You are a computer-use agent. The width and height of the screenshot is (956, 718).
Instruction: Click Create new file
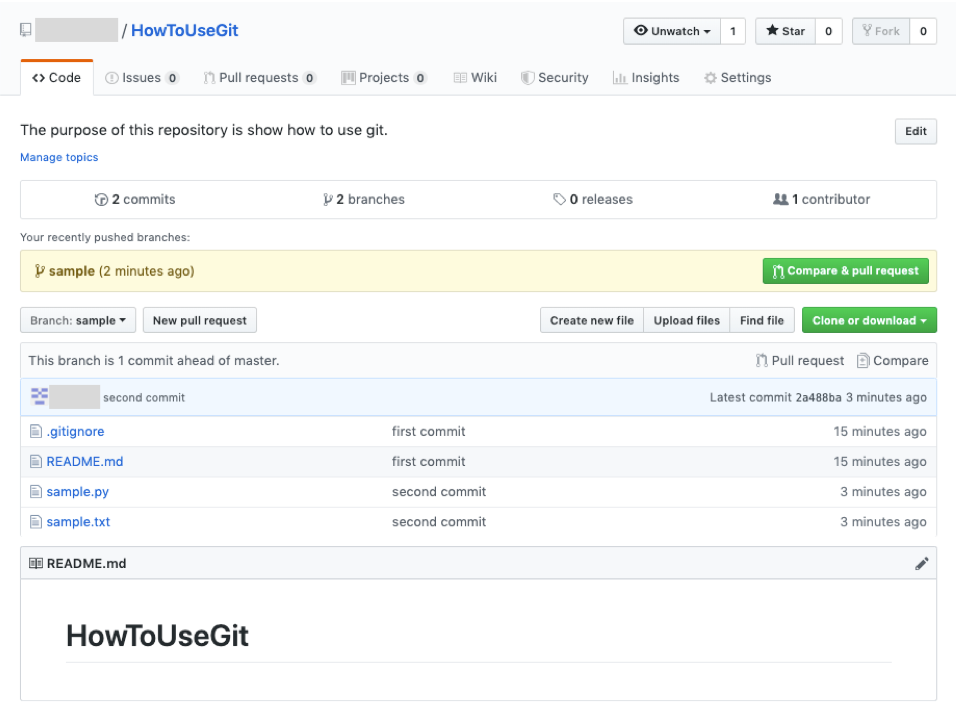[592, 320]
